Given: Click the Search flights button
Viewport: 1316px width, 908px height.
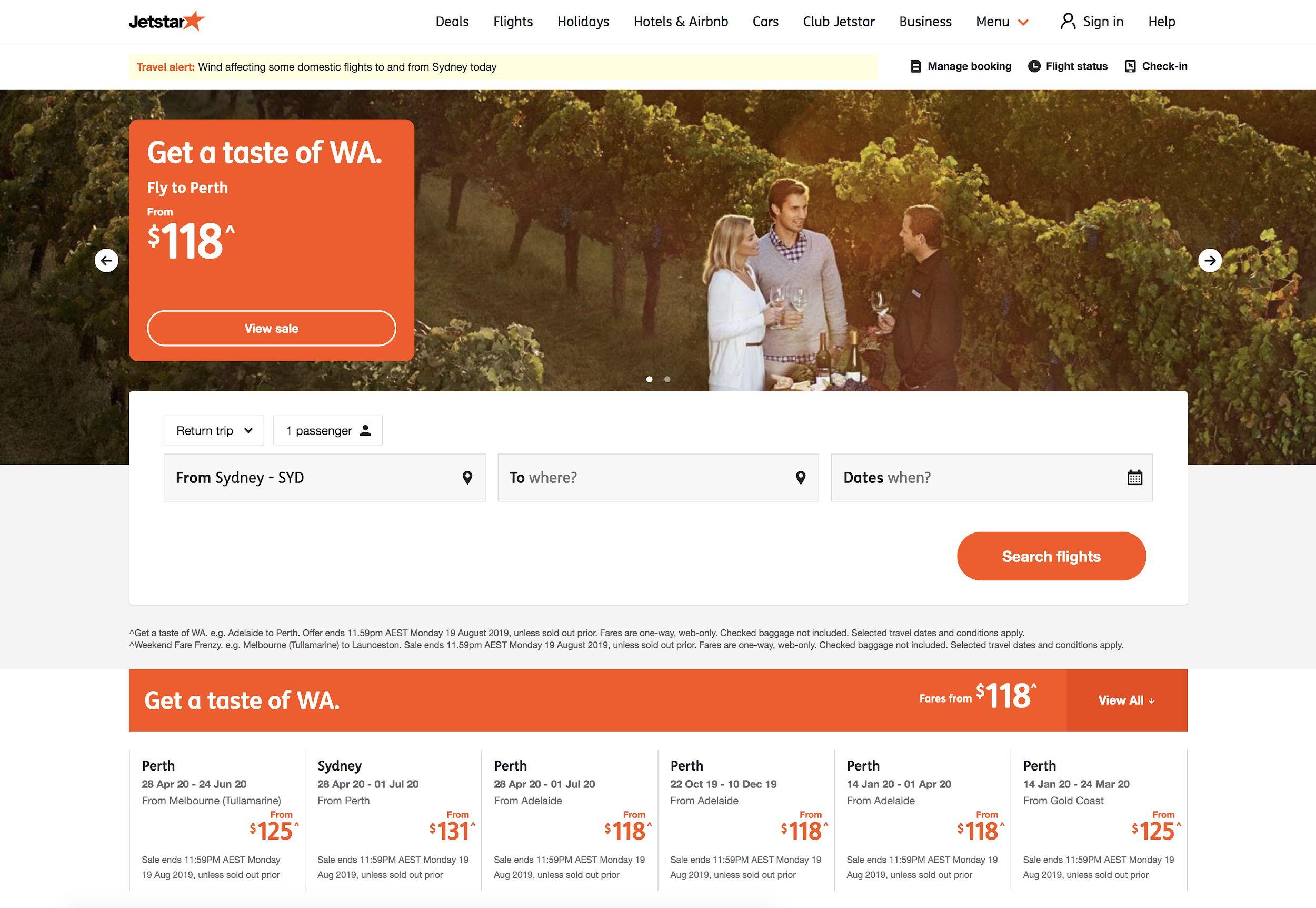Looking at the screenshot, I should pos(1051,556).
